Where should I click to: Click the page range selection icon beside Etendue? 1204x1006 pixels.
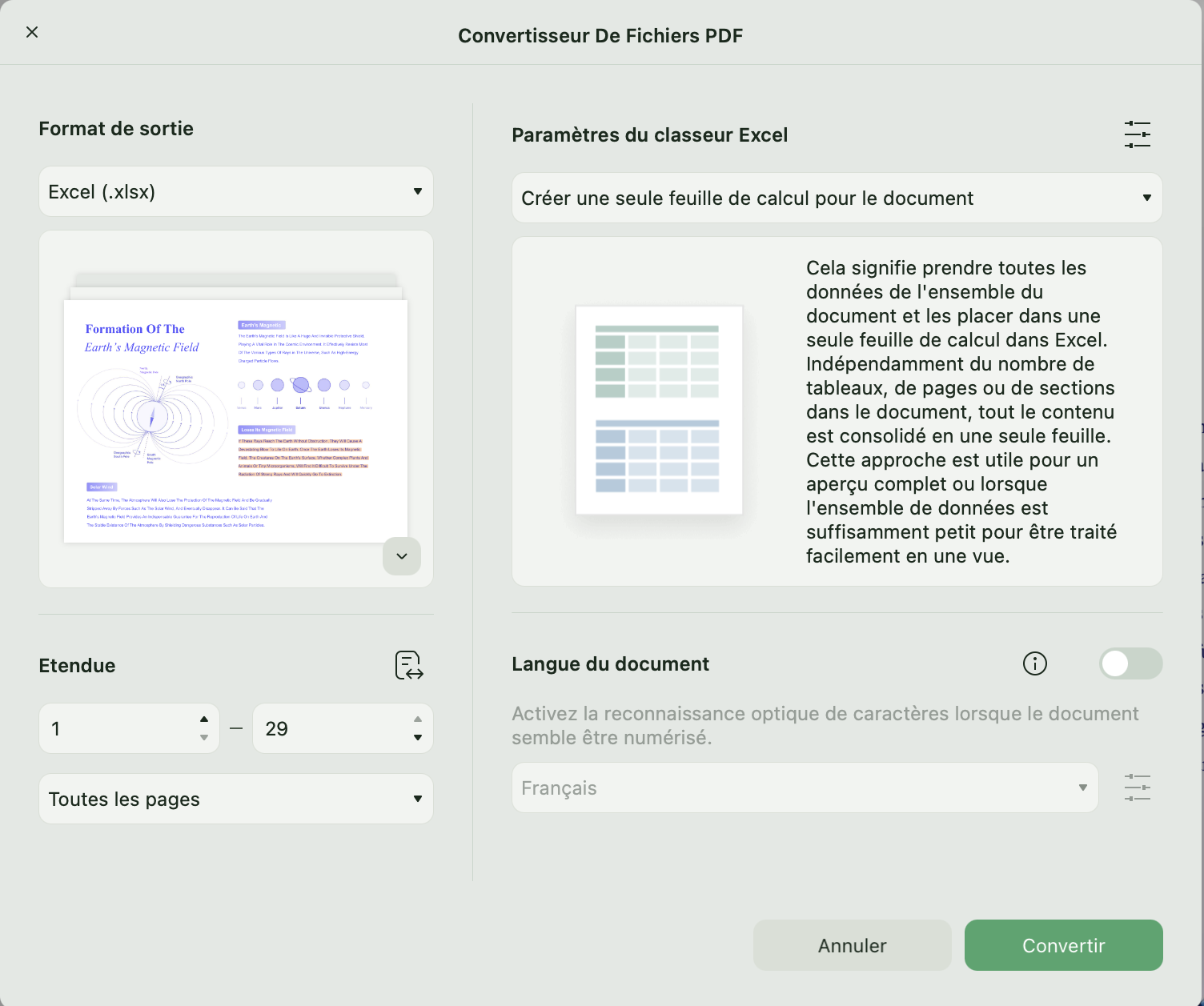coord(409,665)
